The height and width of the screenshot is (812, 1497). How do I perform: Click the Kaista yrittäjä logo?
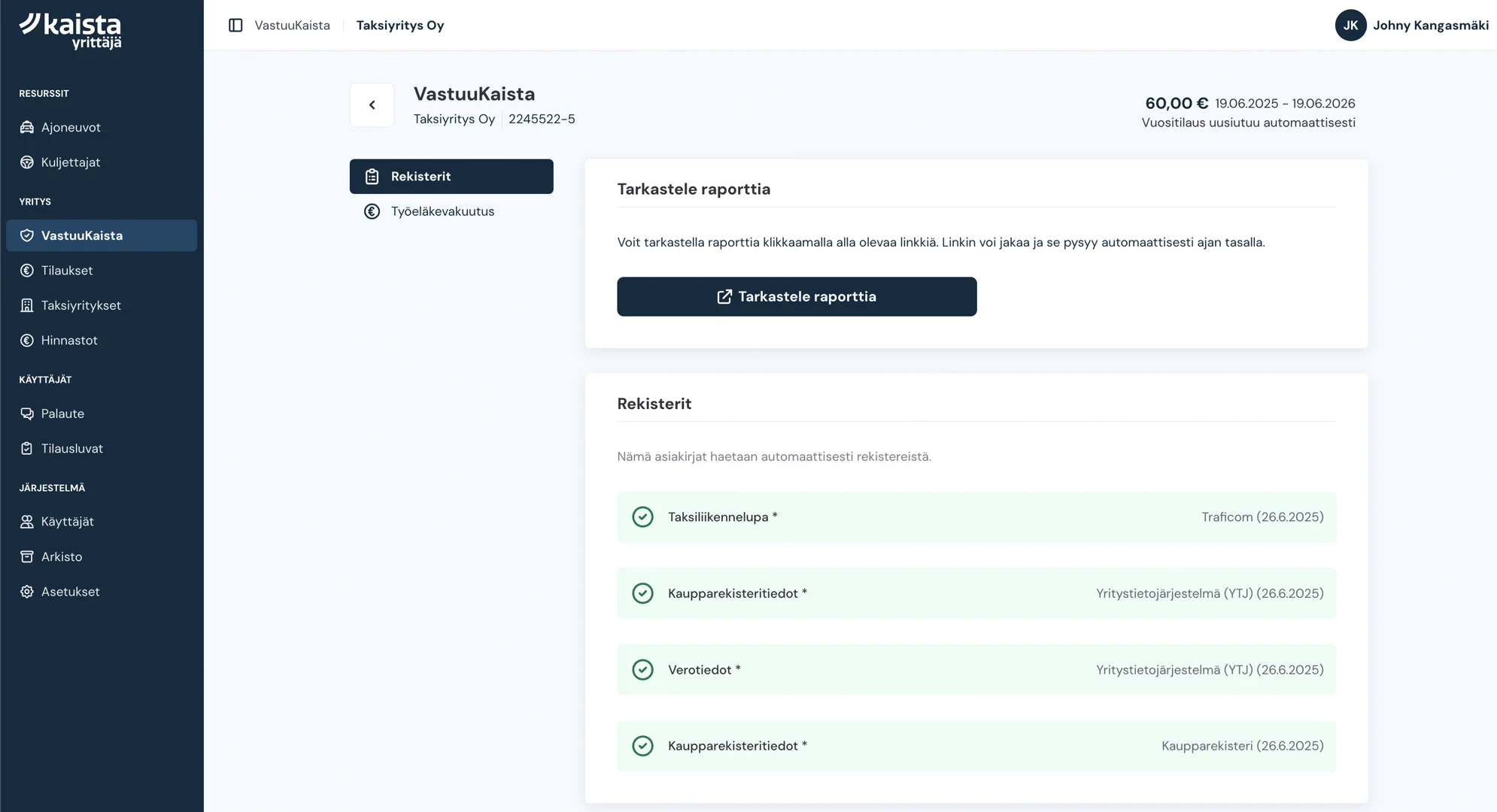coord(70,31)
